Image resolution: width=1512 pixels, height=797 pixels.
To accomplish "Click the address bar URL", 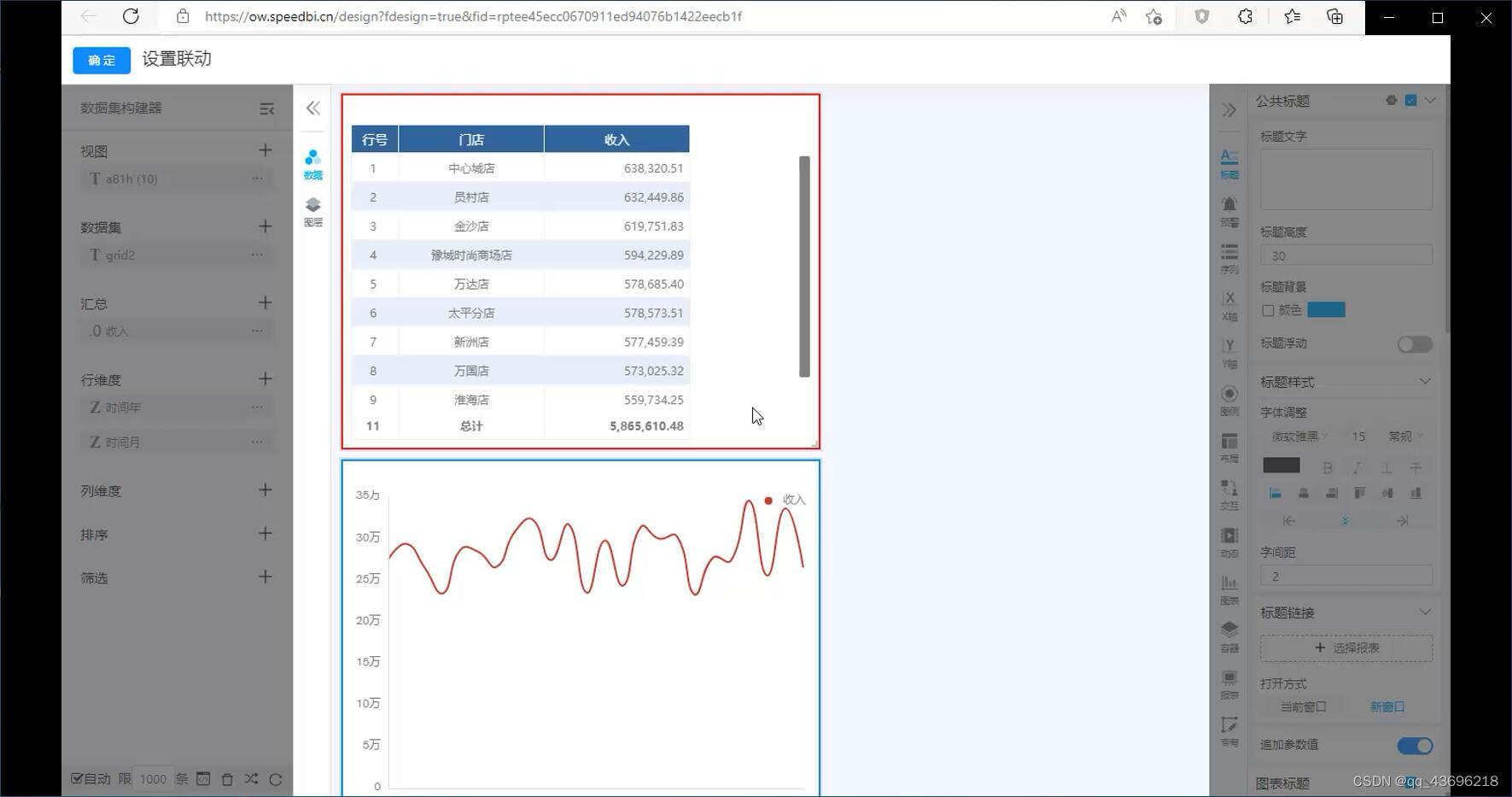I will click(473, 16).
